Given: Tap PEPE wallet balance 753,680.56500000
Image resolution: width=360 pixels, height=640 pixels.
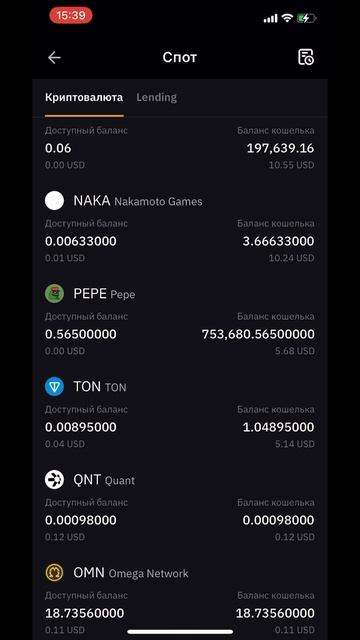Looking at the screenshot, I should click(258, 334).
